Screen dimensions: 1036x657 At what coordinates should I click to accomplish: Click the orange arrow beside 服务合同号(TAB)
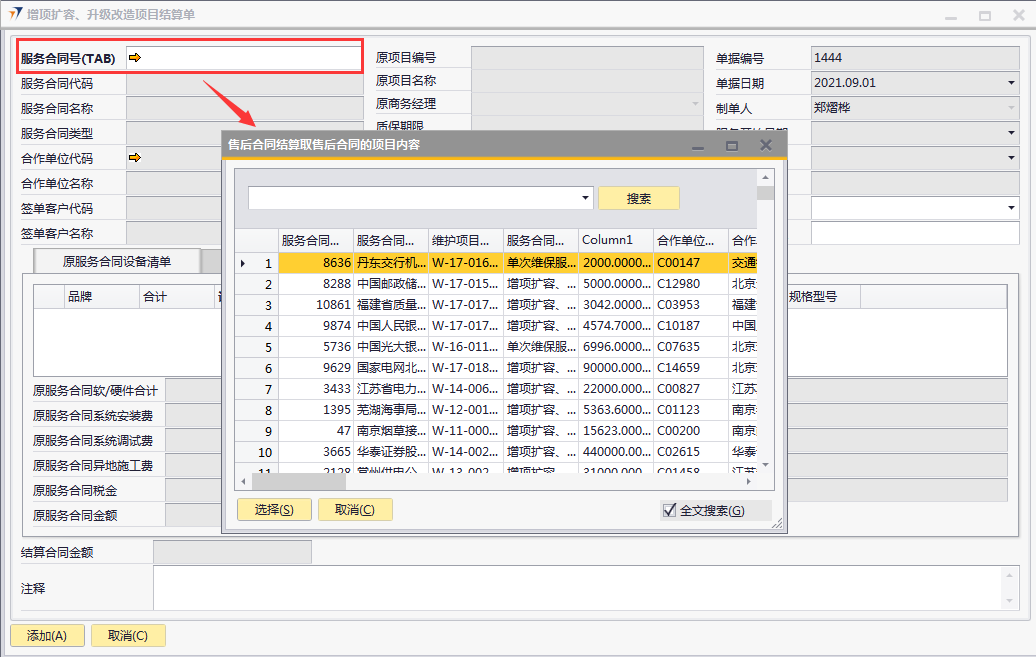[x=135, y=58]
